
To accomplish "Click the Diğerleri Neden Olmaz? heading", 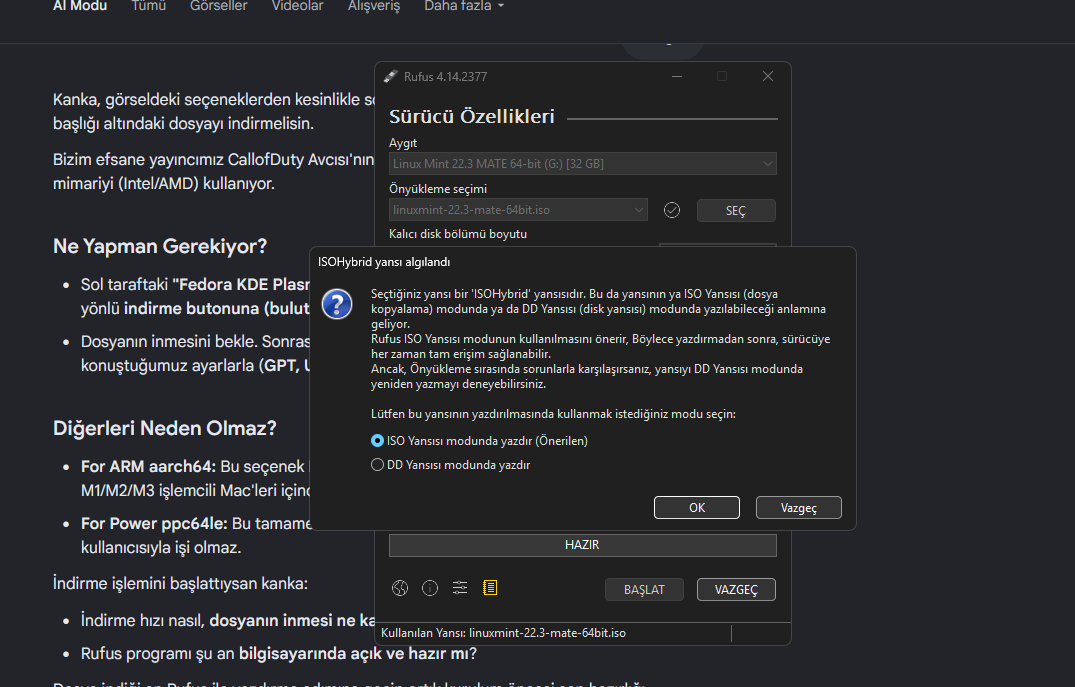I will [x=165, y=429].
